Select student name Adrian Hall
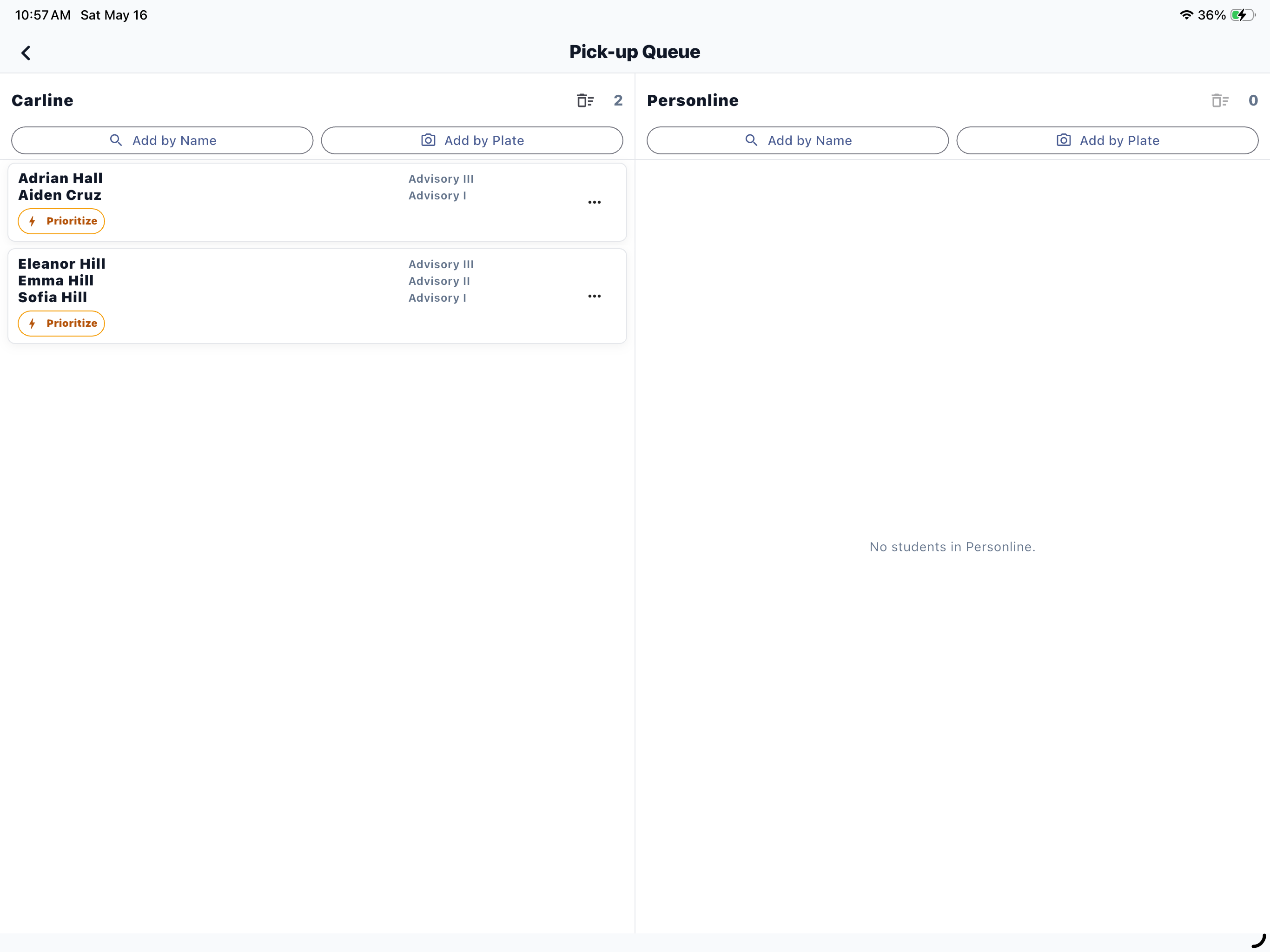This screenshot has height=952, width=1270. (x=60, y=178)
